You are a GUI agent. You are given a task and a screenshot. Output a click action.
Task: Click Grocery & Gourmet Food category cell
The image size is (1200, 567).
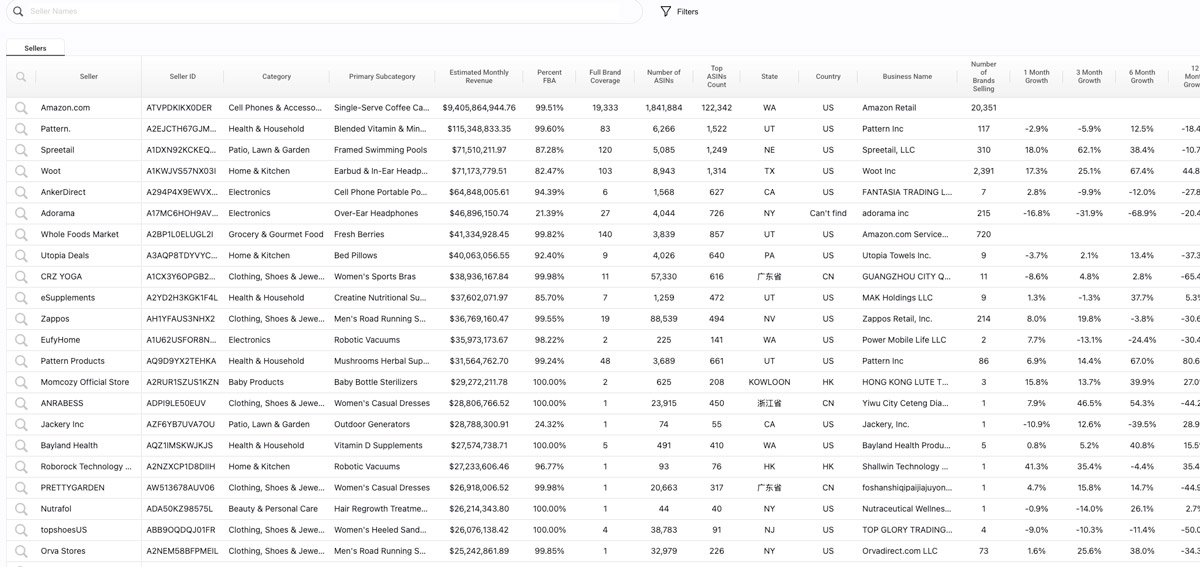point(276,234)
